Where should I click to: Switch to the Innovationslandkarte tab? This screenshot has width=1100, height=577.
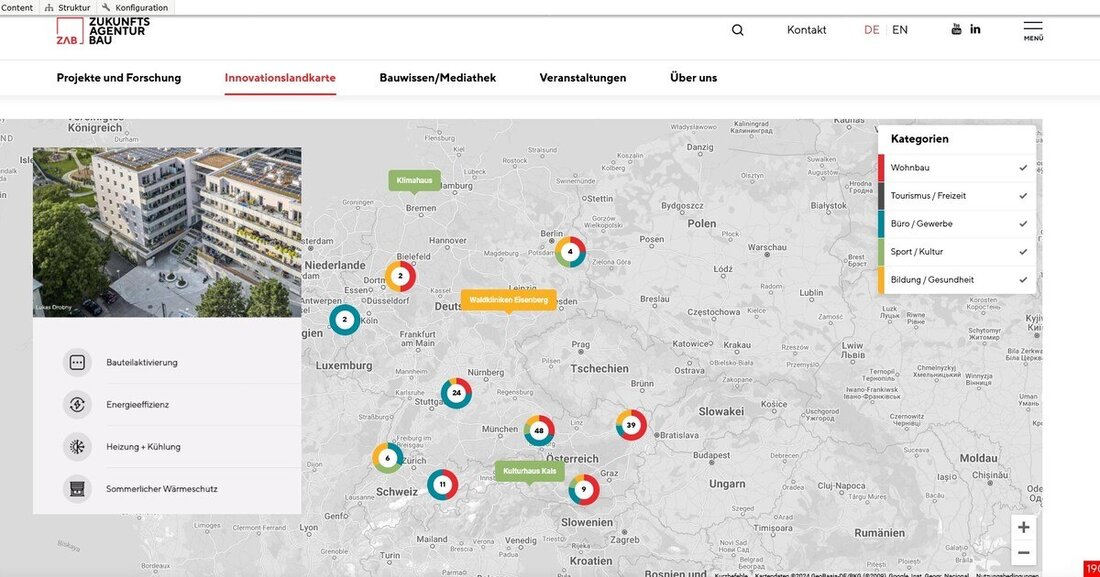click(280, 77)
